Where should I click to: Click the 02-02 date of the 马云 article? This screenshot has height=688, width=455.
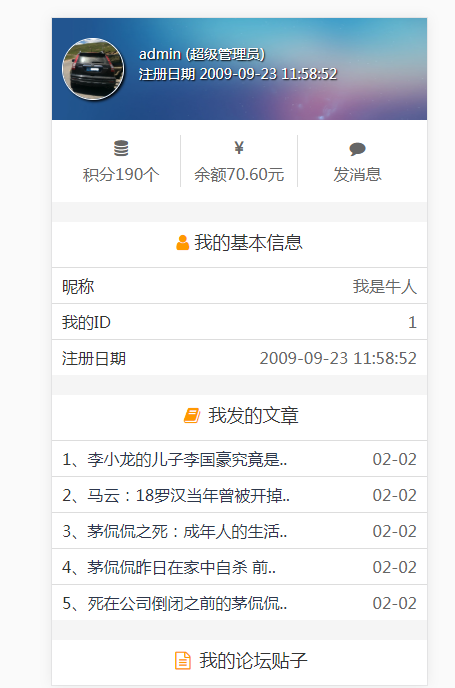tap(394, 495)
